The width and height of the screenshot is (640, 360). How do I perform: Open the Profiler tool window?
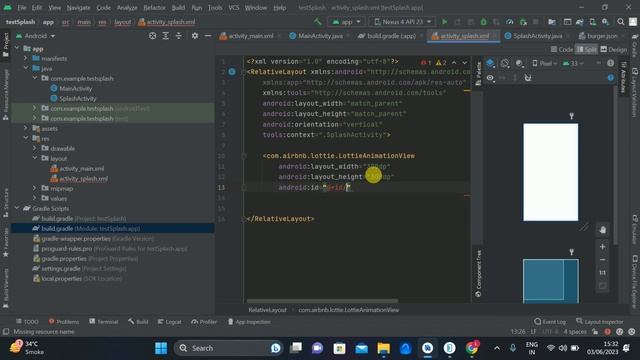coord(204,322)
